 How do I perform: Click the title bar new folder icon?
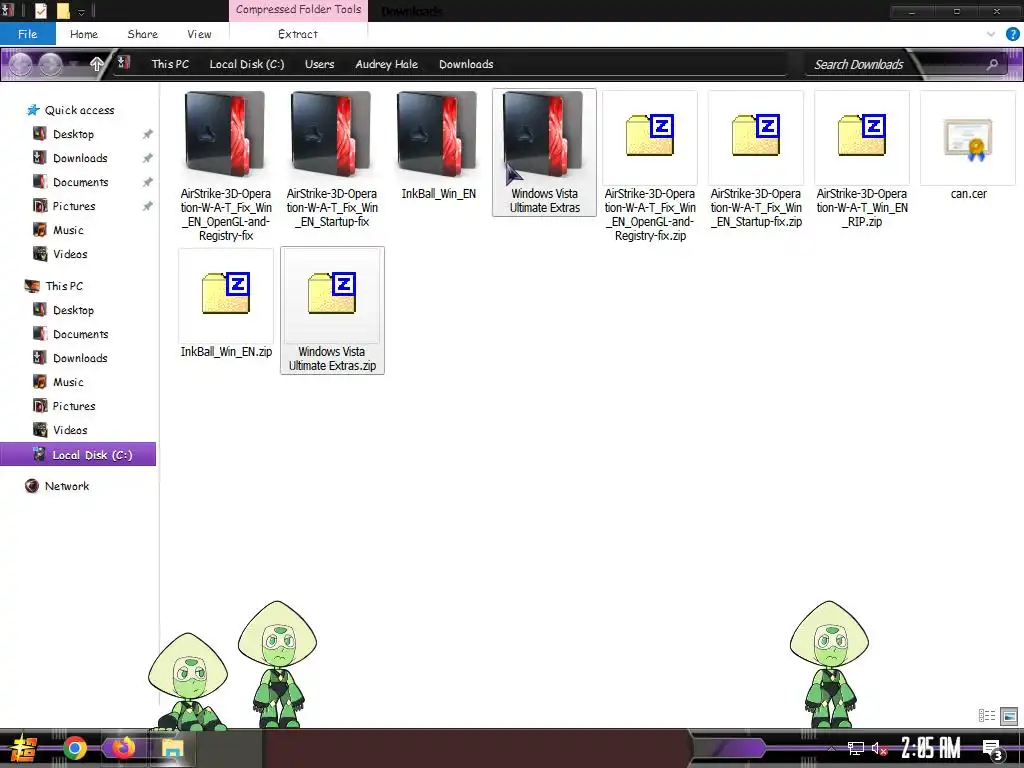click(63, 10)
